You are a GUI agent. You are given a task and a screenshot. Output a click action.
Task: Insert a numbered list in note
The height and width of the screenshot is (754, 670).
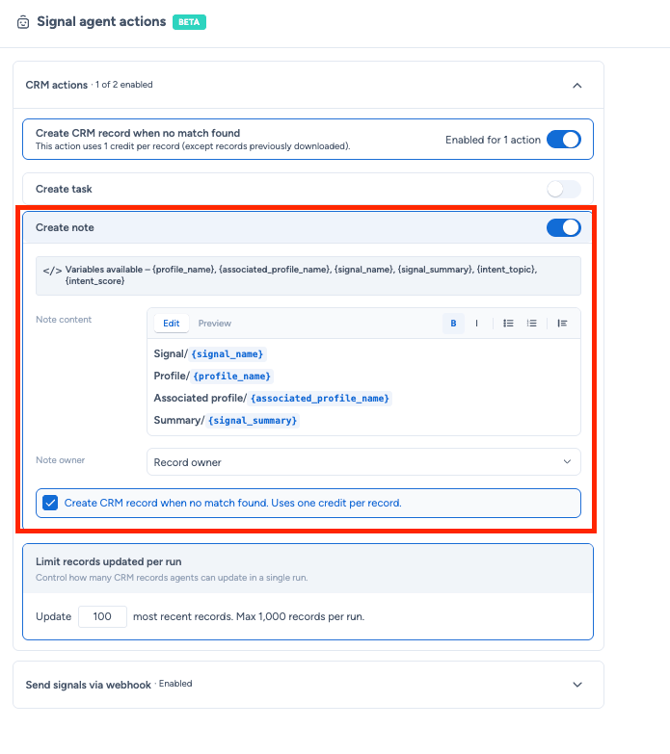(531, 323)
